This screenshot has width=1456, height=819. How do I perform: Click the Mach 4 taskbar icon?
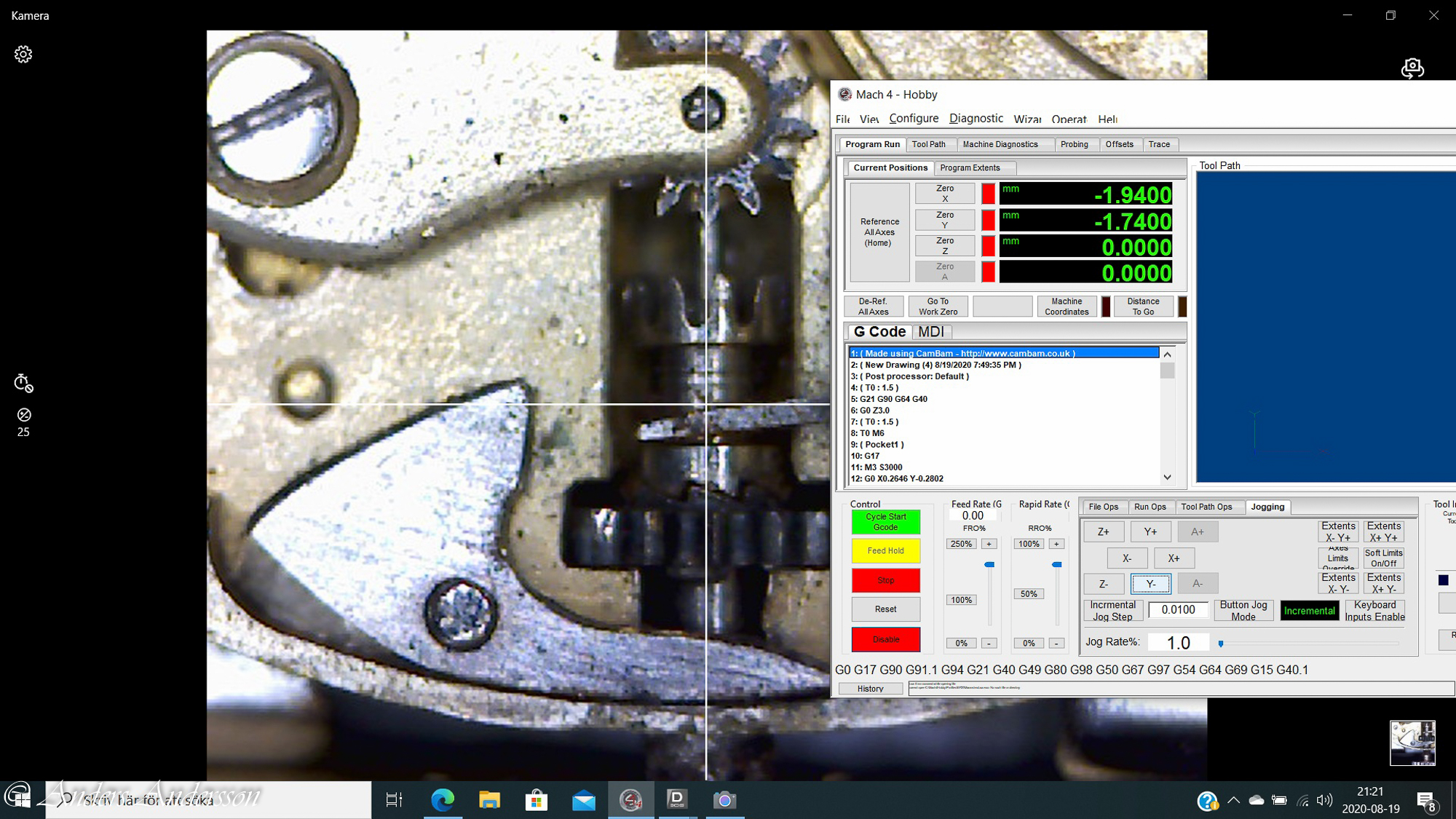tap(630, 800)
